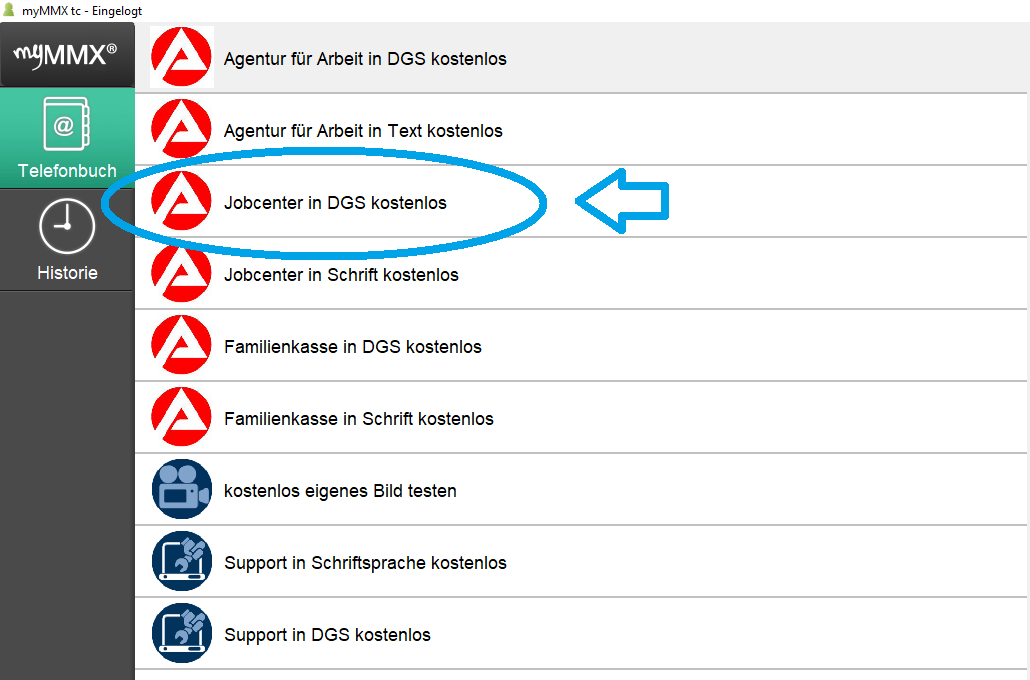Click logo beside Familienkasse in Schrift
1030x680 pixels.
point(182,419)
